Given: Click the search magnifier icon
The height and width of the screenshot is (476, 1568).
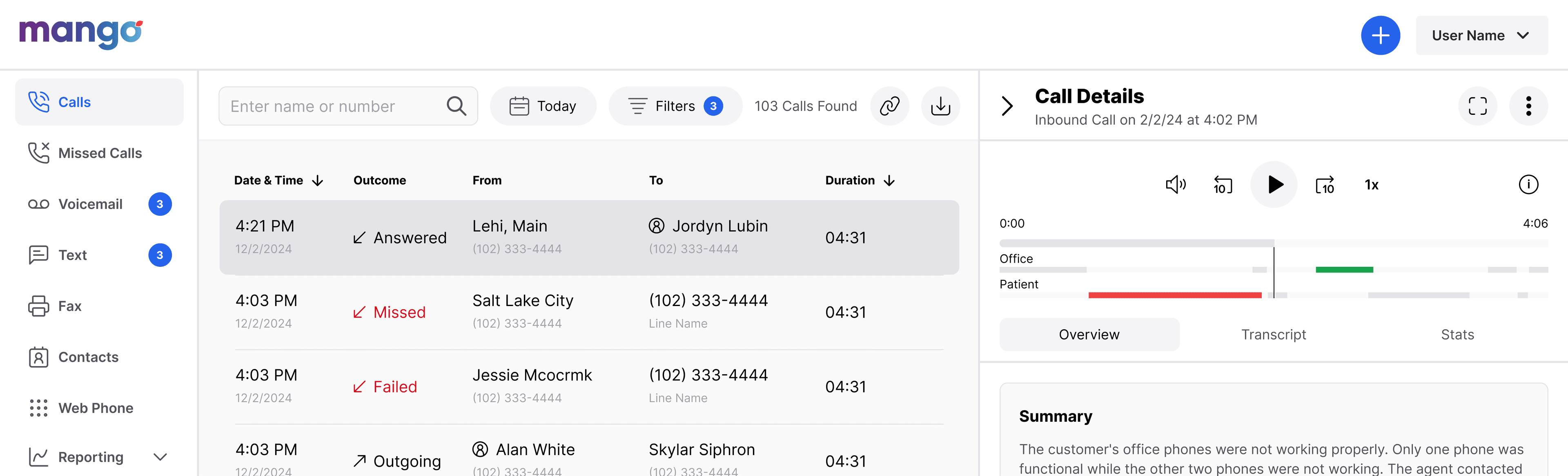Looking at the screenshot, I should coord(456,106).
